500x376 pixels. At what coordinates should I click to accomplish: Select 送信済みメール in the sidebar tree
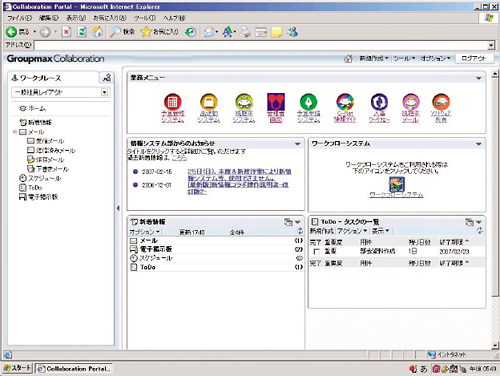point(51,150)
